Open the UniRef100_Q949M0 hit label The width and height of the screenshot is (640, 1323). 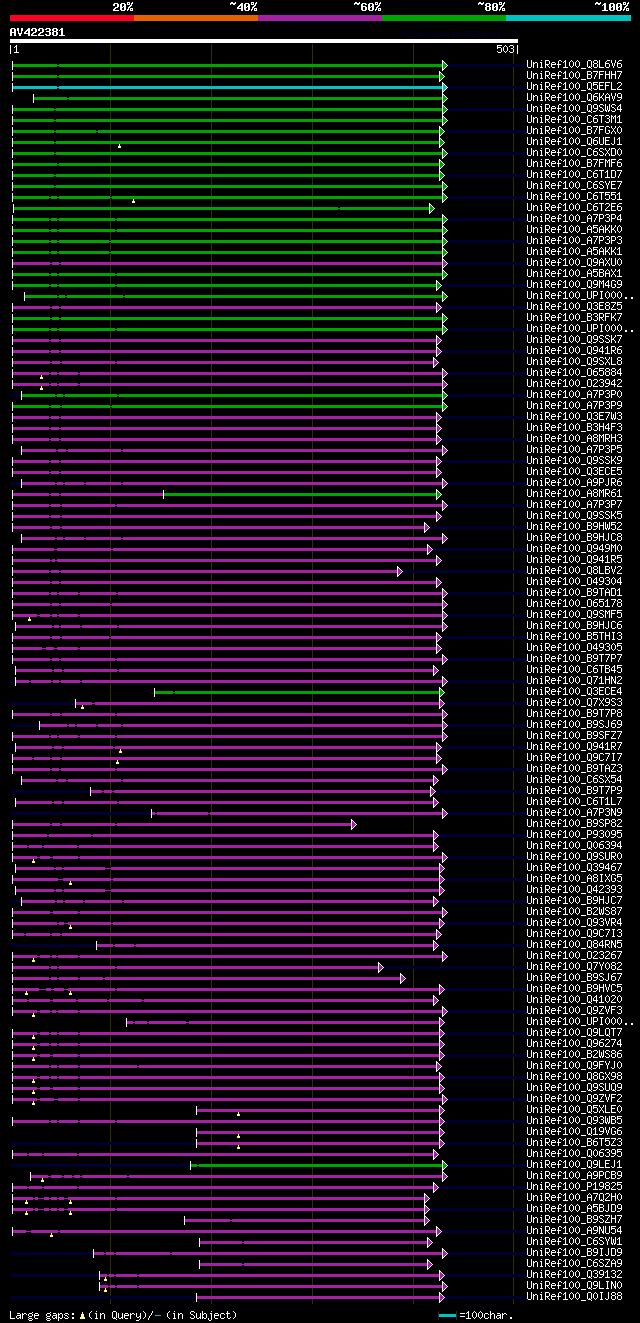pos(574,549)
